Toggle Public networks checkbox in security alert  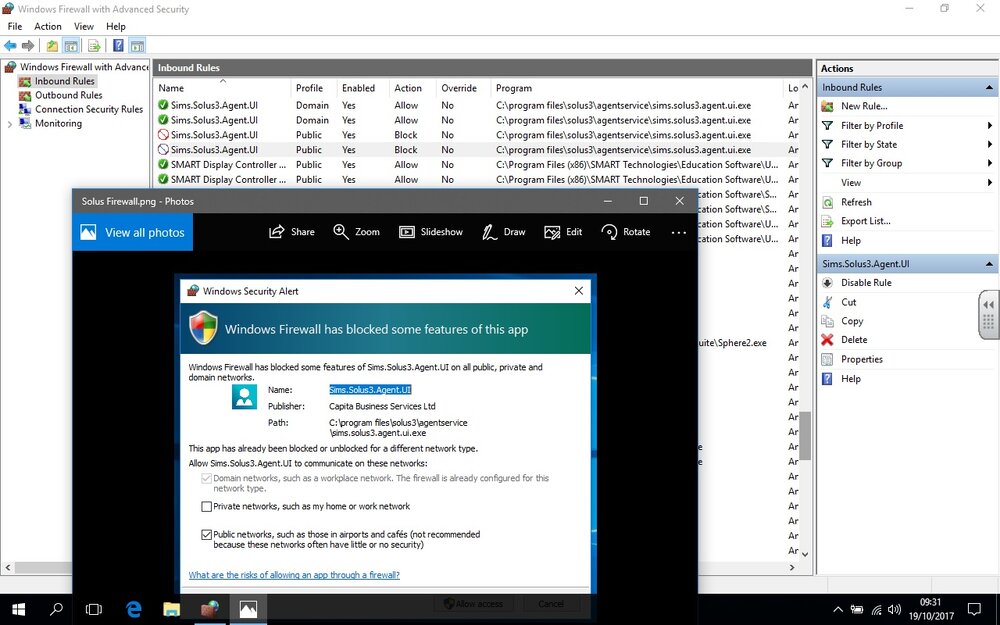click(206, 535)
